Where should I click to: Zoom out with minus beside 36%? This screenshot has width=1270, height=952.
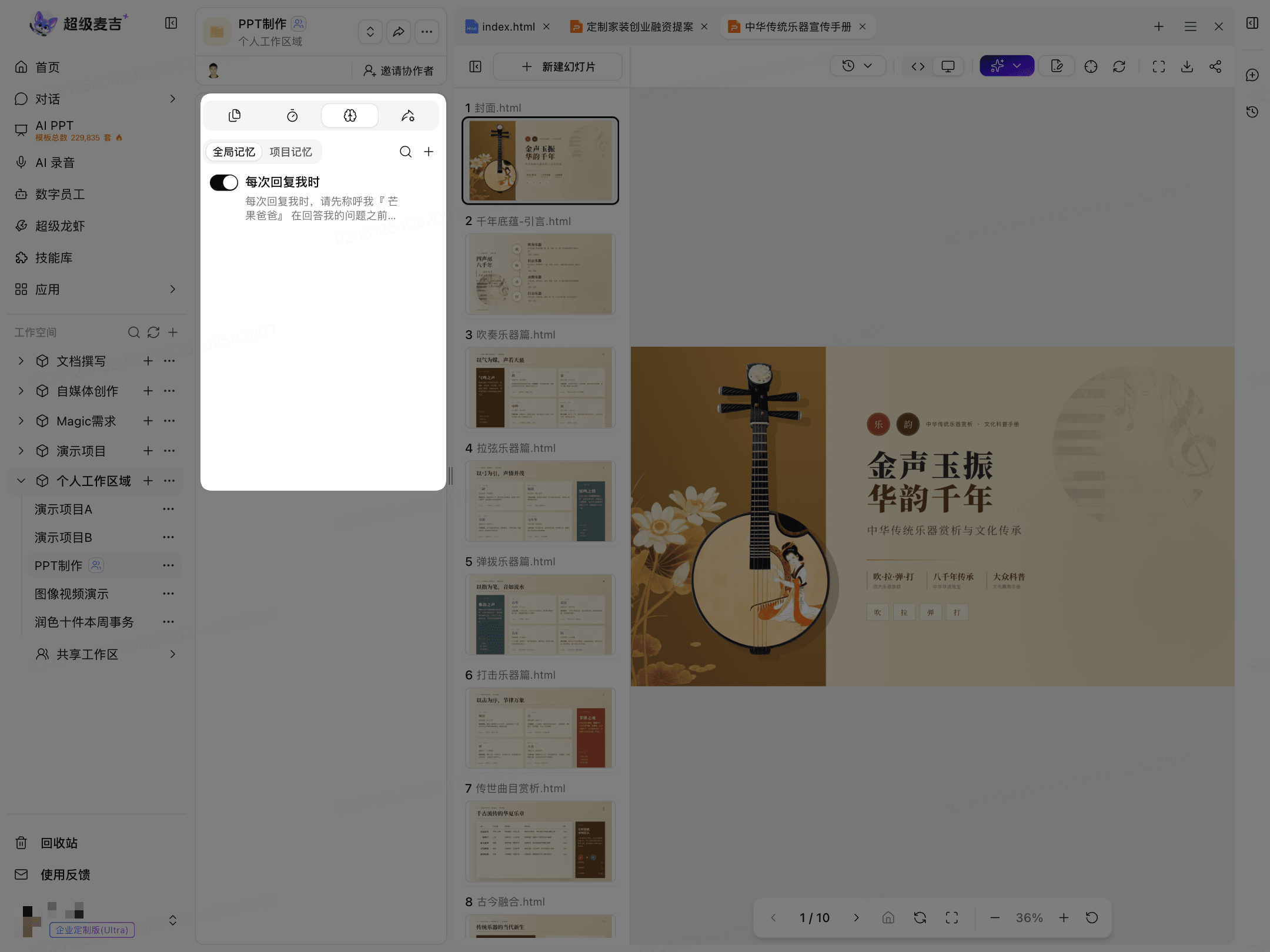click(x=995, y=918)
